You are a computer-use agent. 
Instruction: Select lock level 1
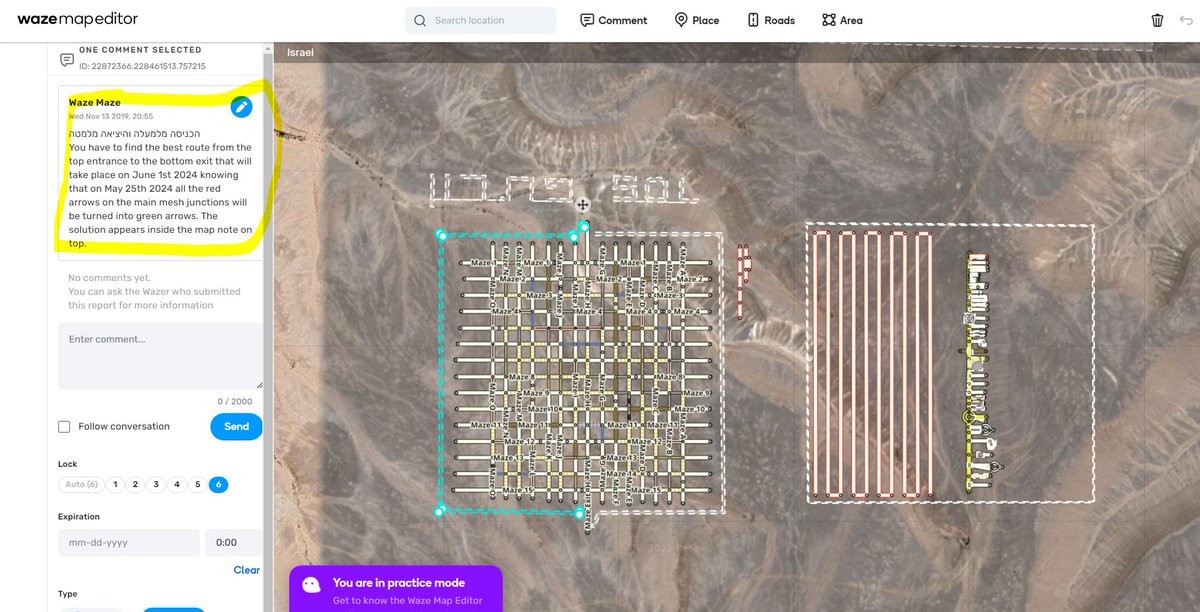click(115, 485)
